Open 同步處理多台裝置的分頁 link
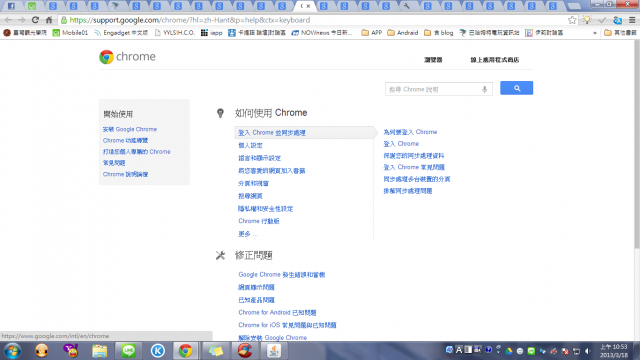Image resolution: width=640 pixels, height=360 pixels. (417, 179)
